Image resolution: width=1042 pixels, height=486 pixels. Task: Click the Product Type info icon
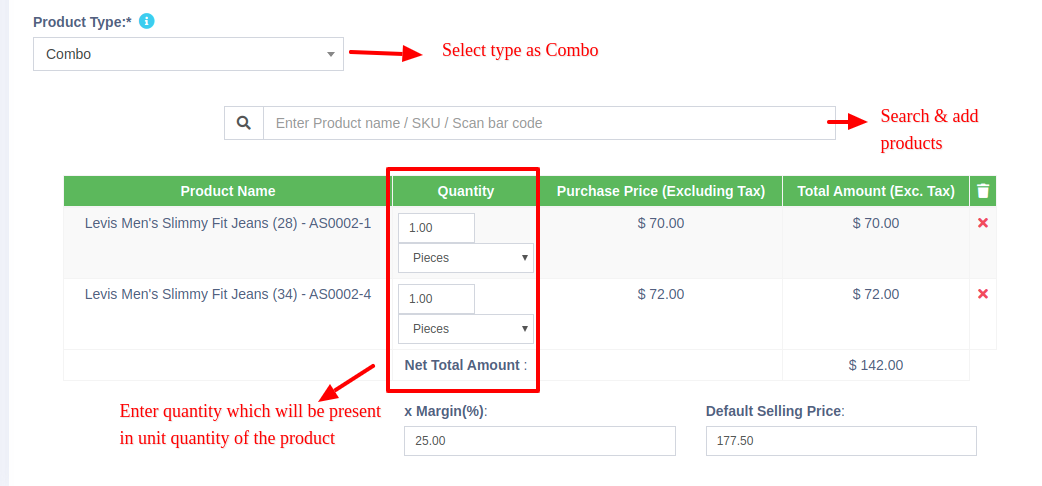[x=147, y=21]
